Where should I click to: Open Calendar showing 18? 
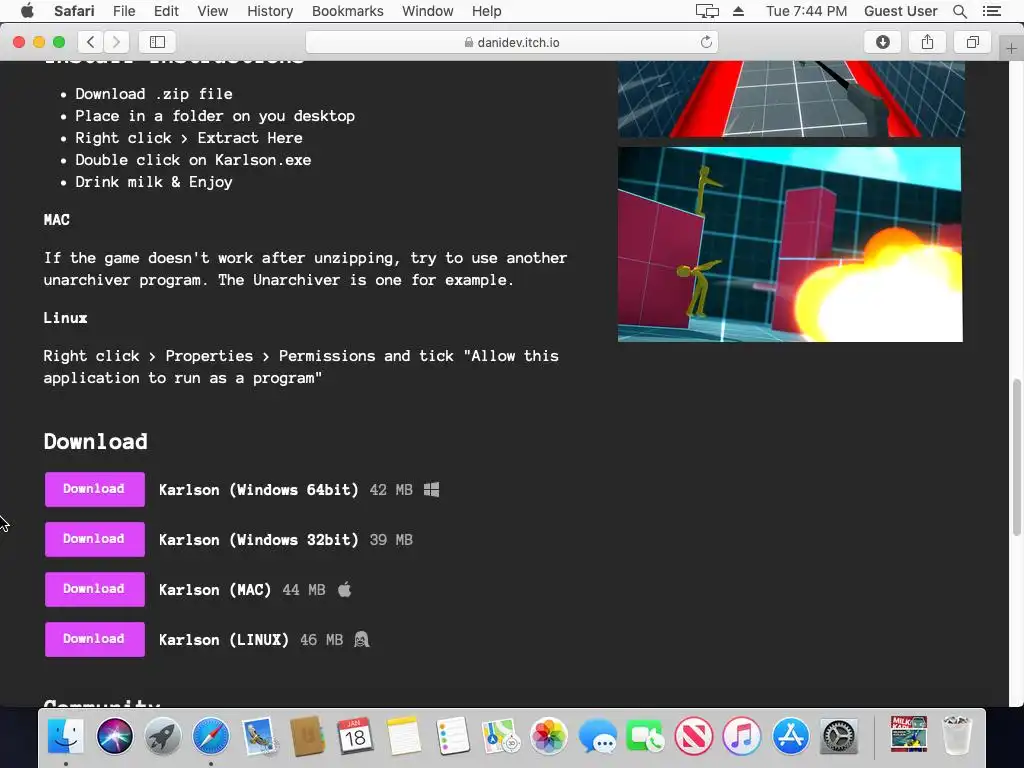tap(355, 736)
